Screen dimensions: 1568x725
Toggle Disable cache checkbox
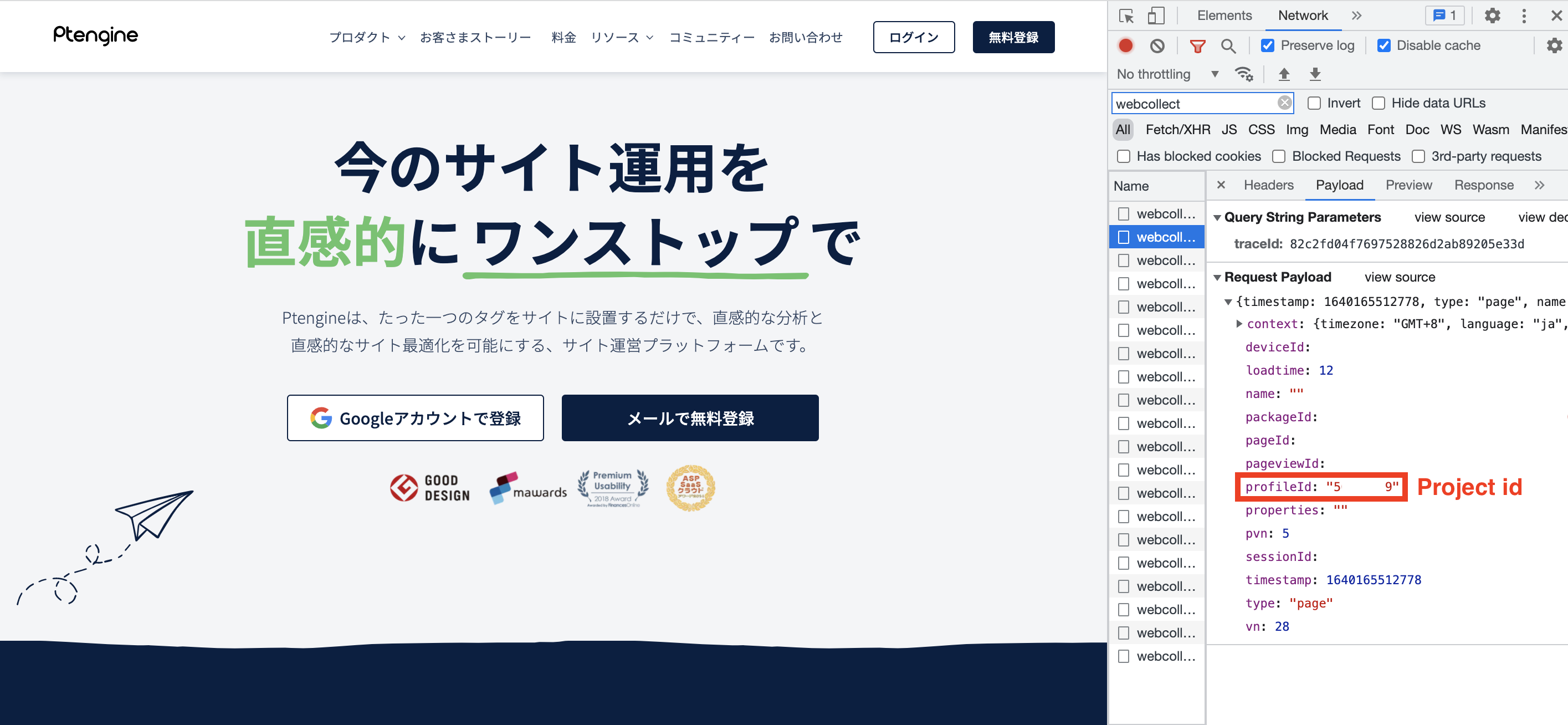point(1383,45)
